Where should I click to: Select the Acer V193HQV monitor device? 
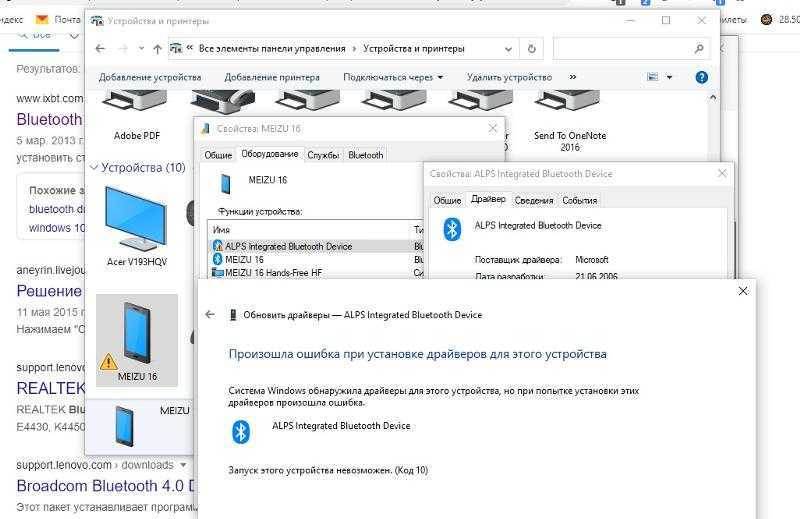click(136, 227)
